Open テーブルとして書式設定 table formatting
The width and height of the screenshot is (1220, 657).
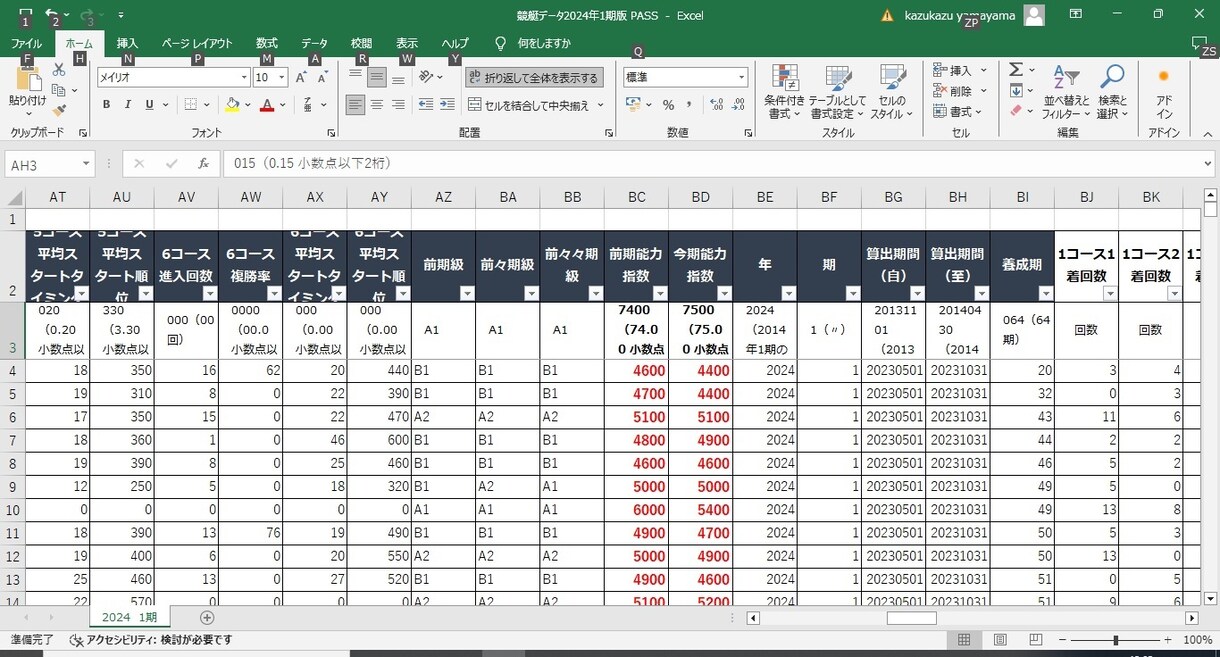pyautogui.click(x=838, y=92)
